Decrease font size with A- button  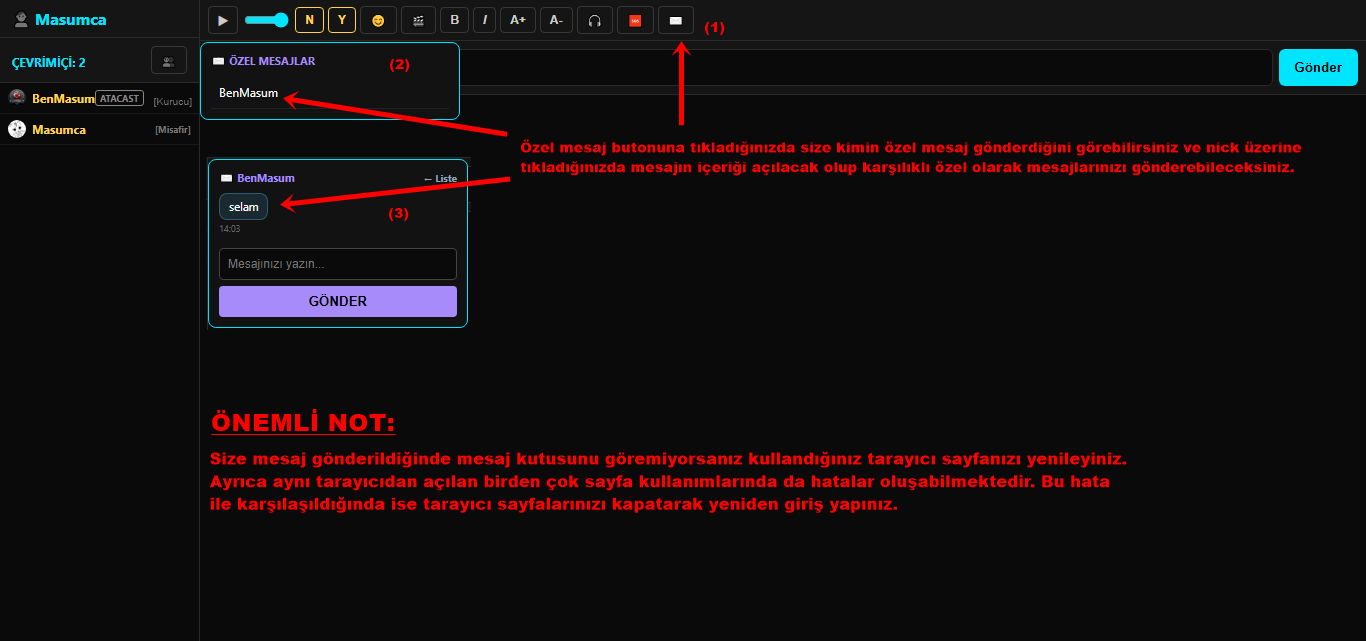(556, 20)
